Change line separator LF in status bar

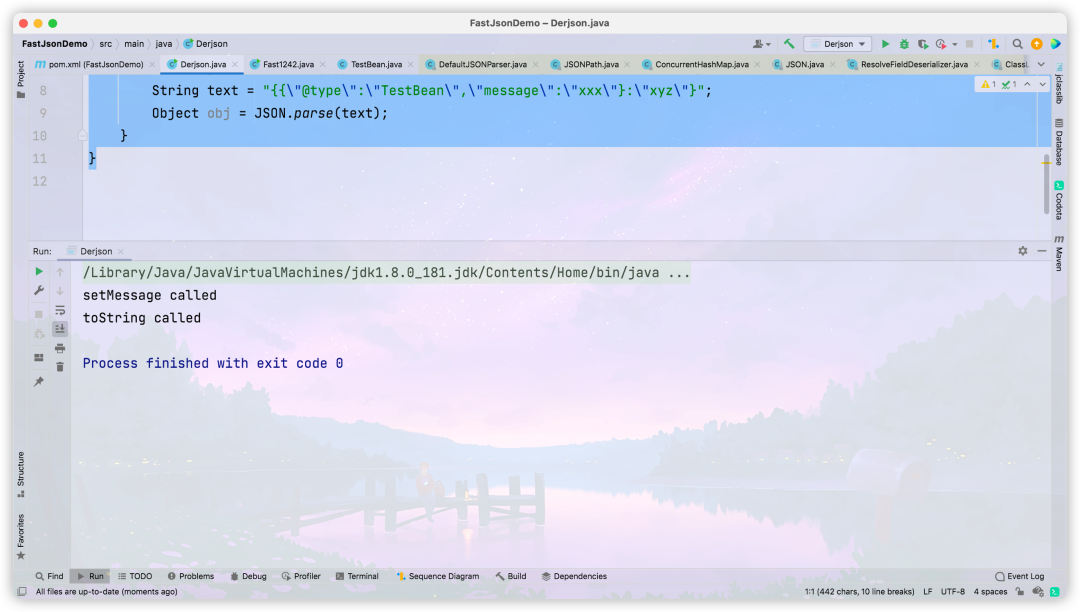point(928,592)
